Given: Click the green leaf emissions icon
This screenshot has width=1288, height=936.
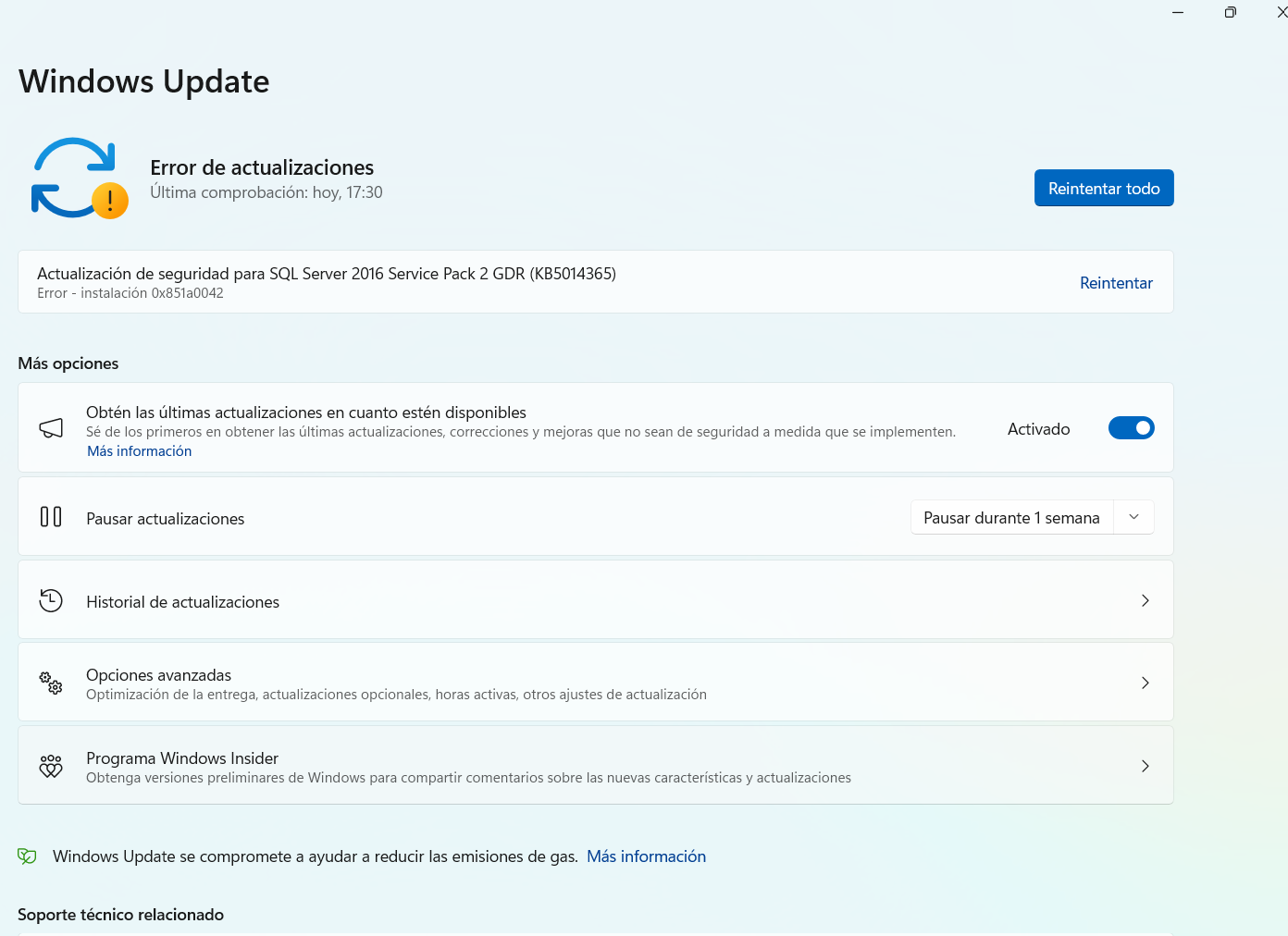Looking at the screenshot, I should [27, 856].
